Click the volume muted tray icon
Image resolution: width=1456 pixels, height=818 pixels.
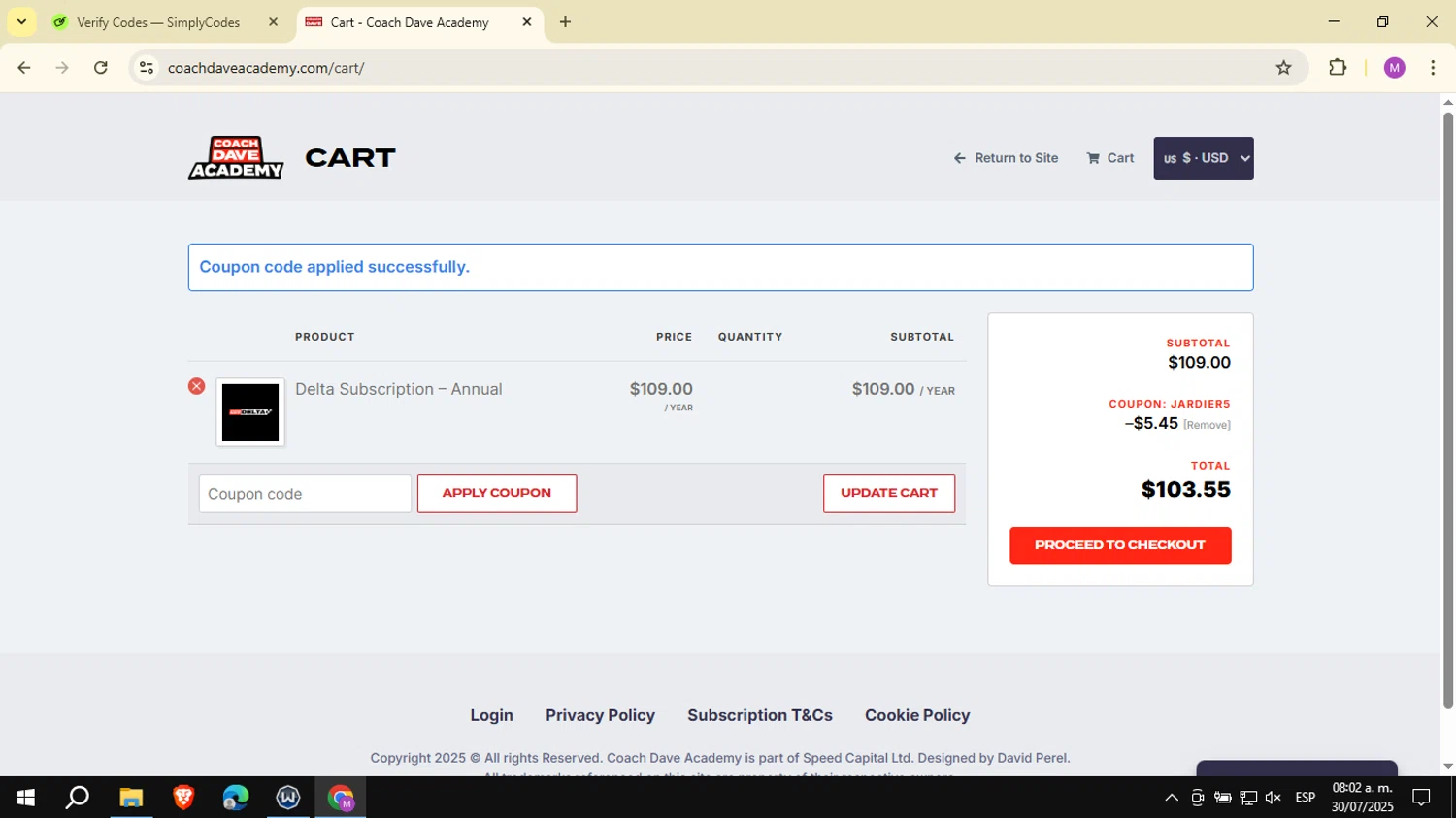[1274, 798]
